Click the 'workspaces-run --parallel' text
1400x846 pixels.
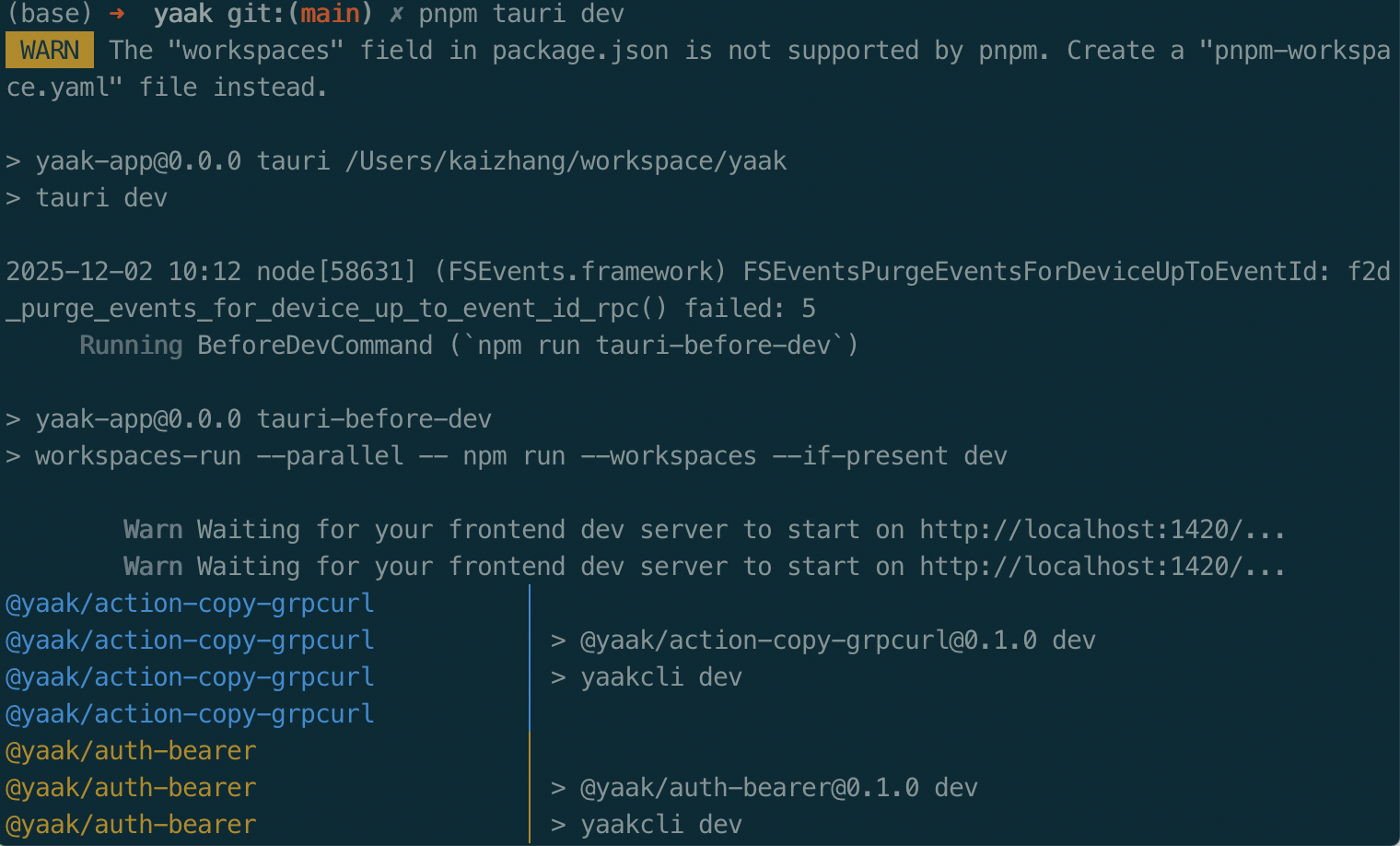(219, 456)
